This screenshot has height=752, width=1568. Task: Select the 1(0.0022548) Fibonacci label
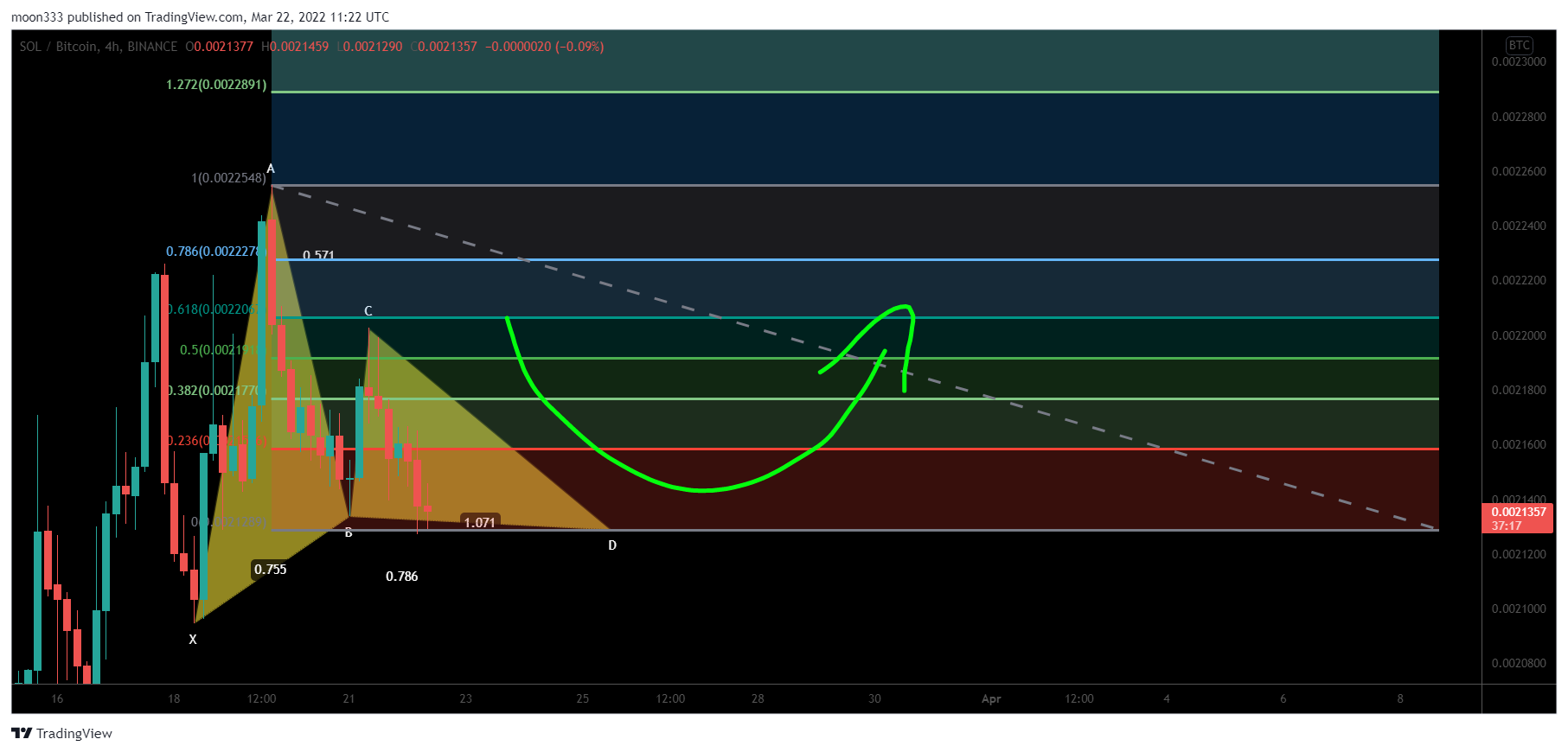[x=228, y=178]
